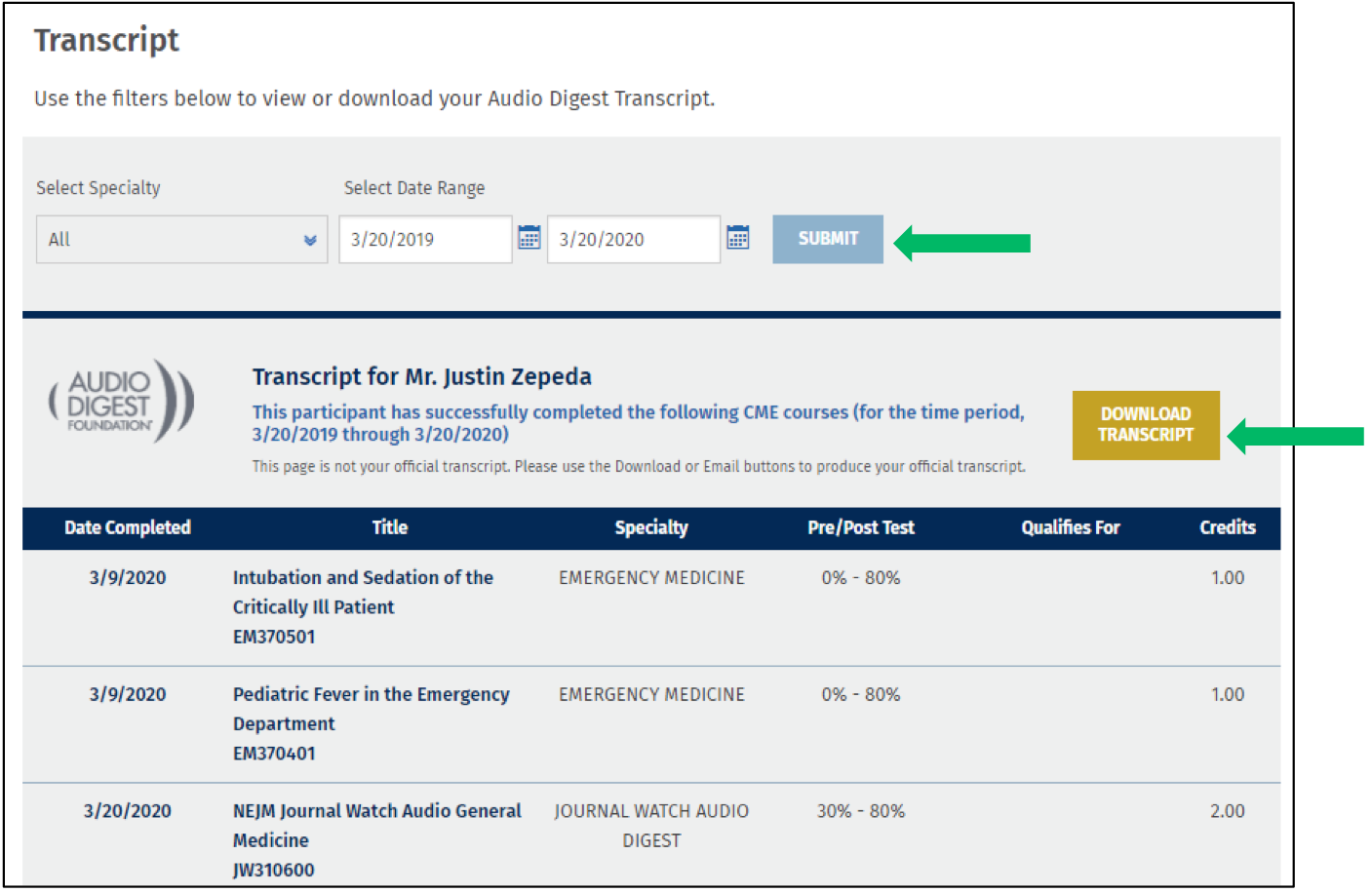Click the 'not your official transcript' notice
The height and width of the screenshot is (893, 1372).
click(x=639, y=467)
